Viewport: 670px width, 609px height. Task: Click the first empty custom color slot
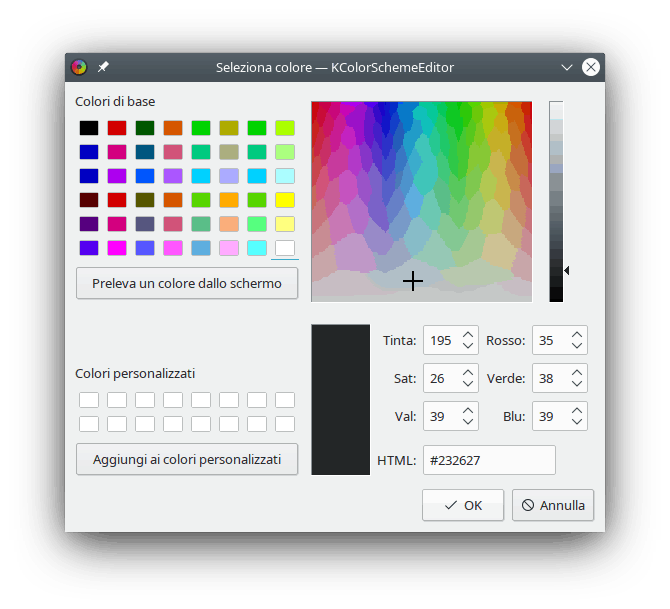89,400
